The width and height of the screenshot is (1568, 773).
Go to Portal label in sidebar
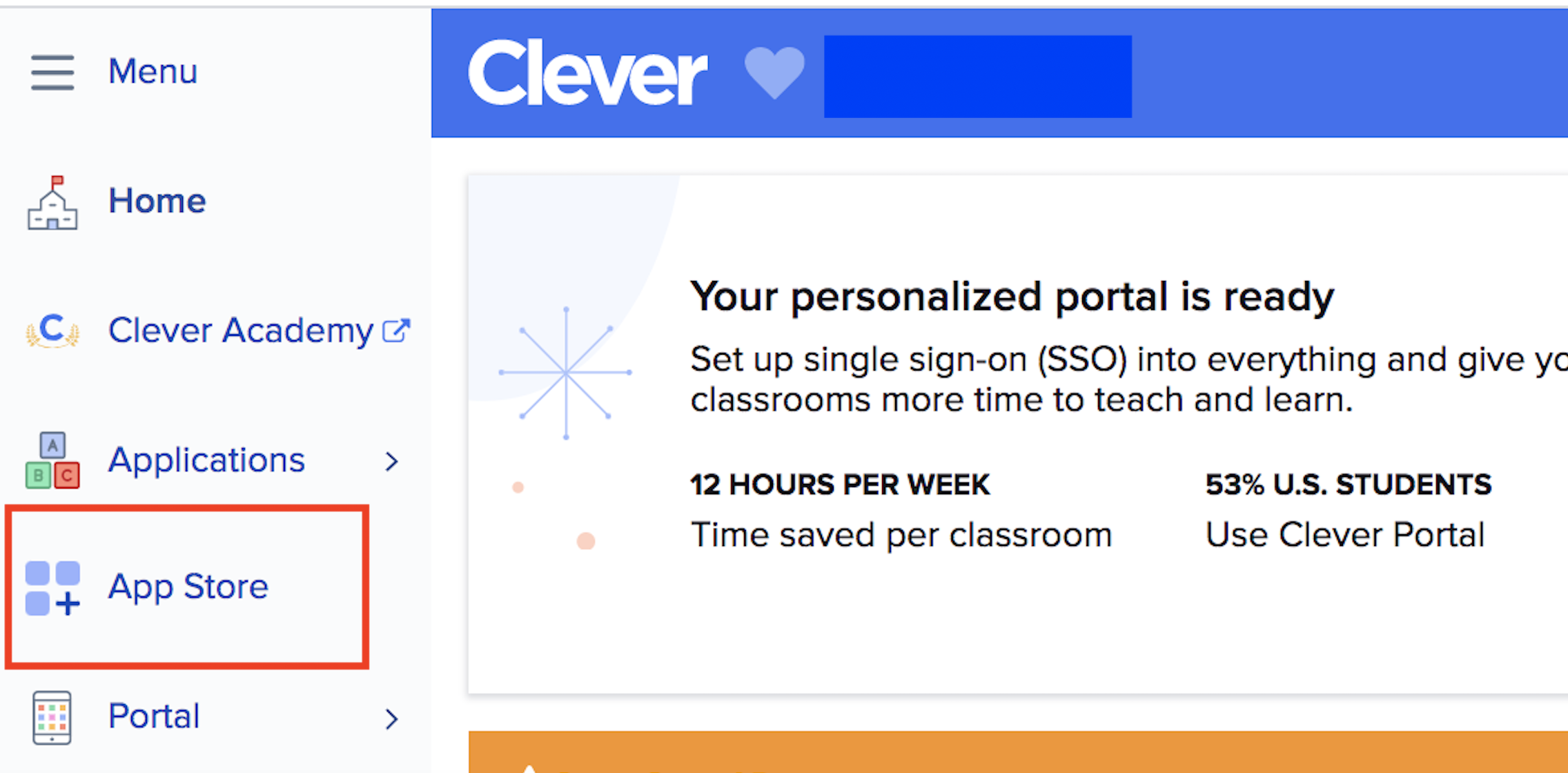(154, 716)
